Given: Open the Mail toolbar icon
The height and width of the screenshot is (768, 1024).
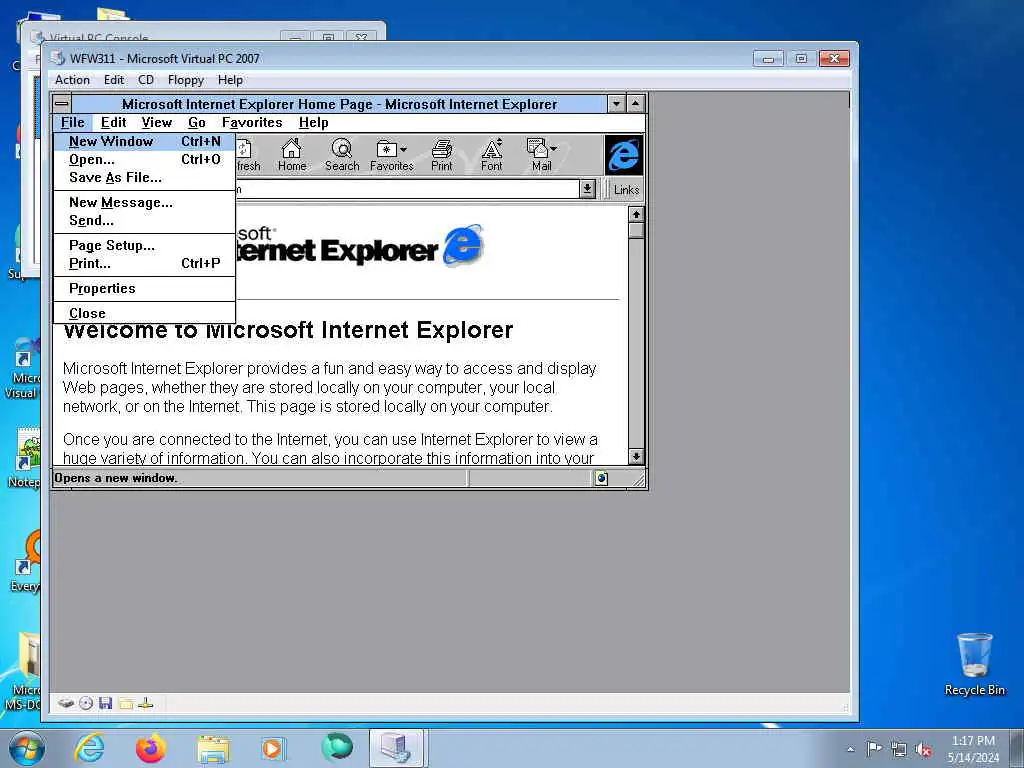Looking at the screenshot, I should pyautogui.click(x=541, y=155).
